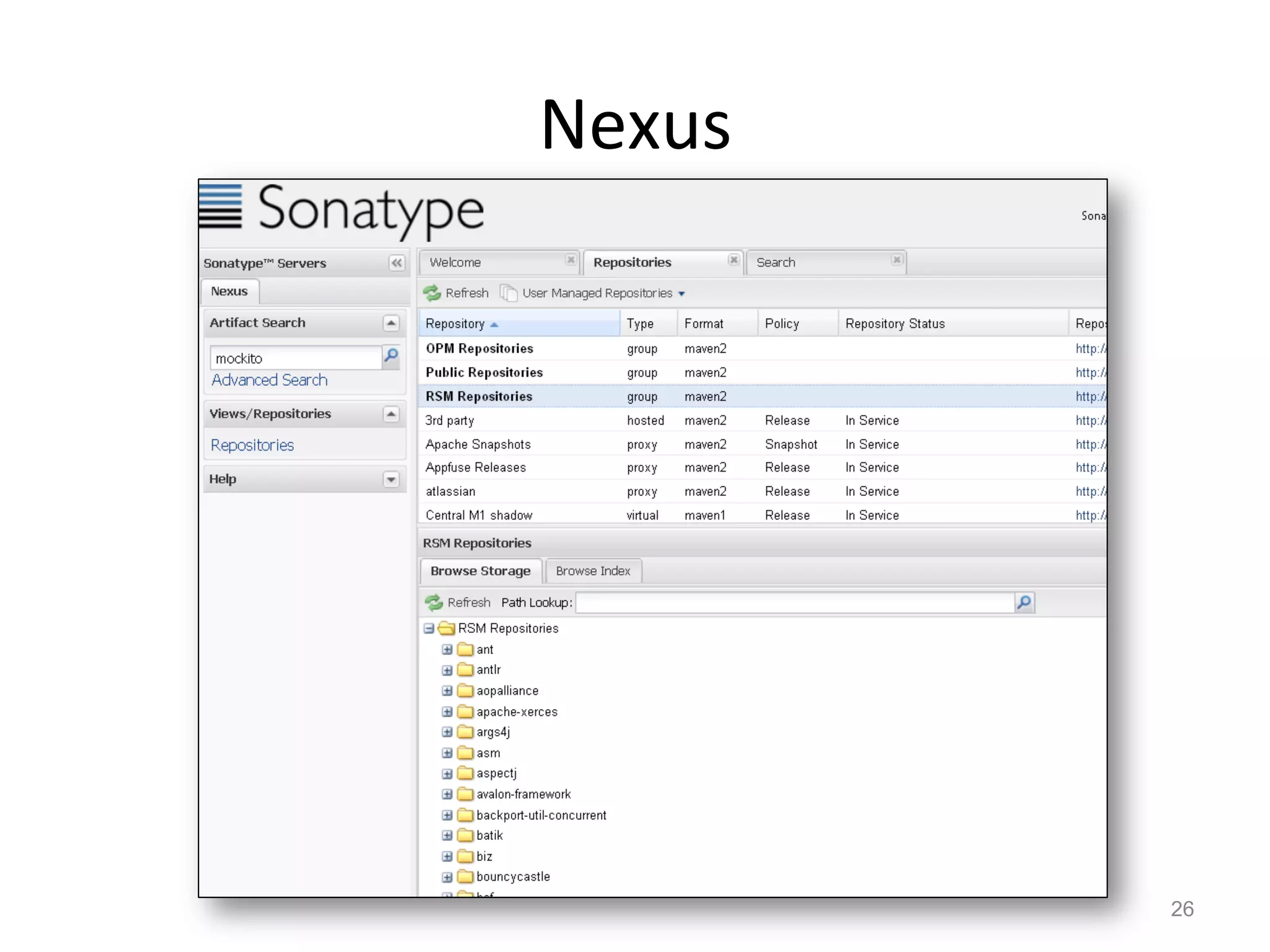1270x952 pixels.
Task: Select the Public Repositories row
Action: point(763,372)
